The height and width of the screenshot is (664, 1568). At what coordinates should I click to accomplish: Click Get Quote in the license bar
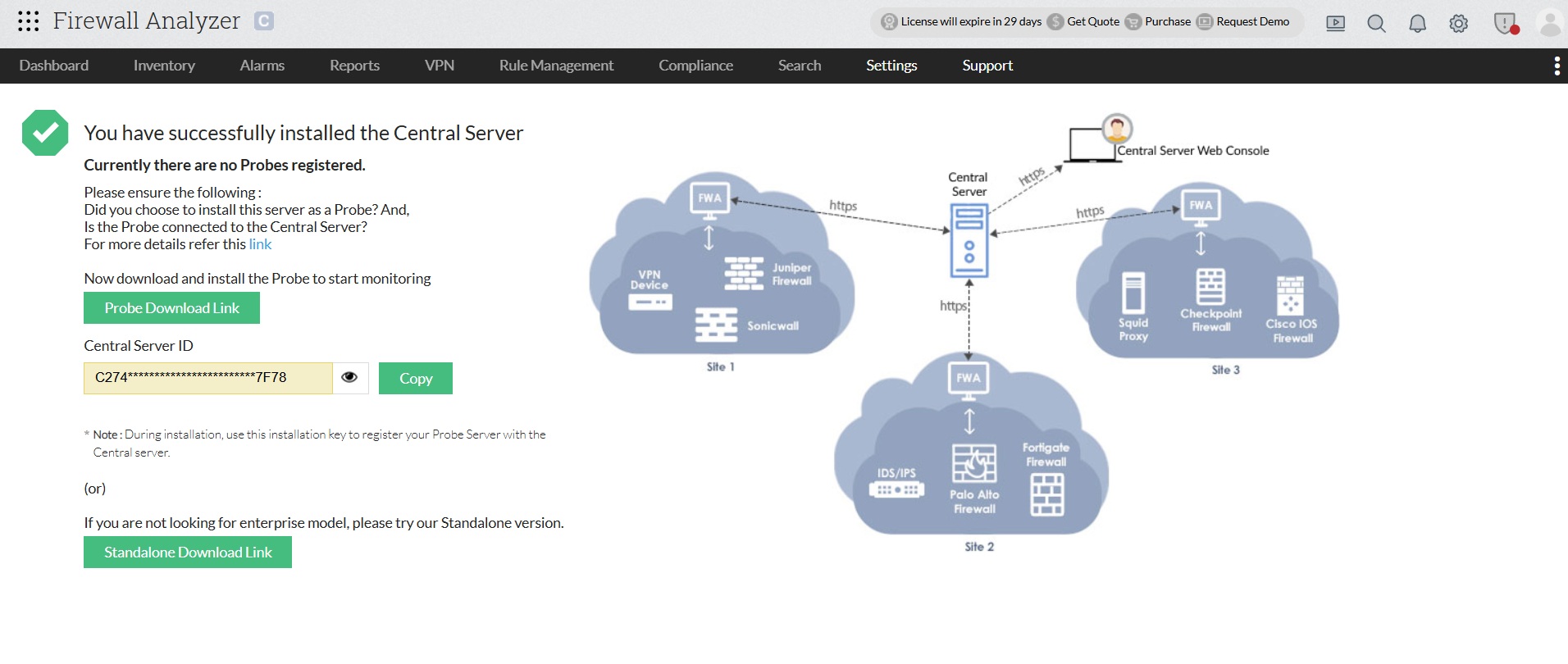click(x=1084, y=22)
